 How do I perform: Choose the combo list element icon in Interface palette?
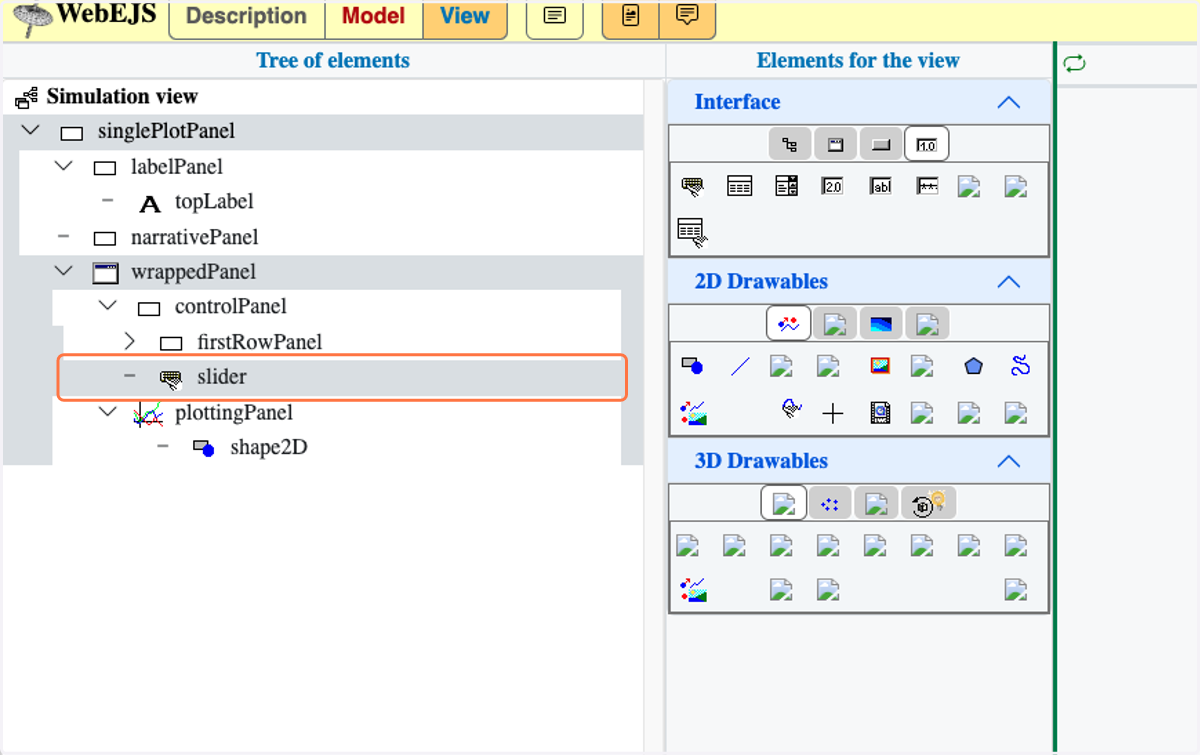[x=786, y=186]
